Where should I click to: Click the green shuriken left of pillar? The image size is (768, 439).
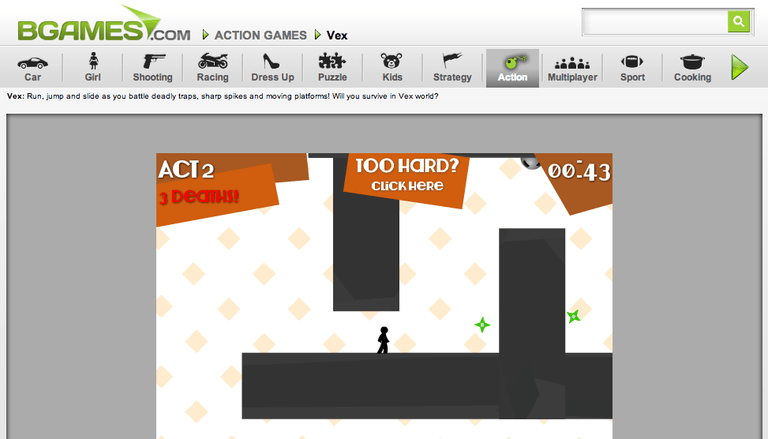click(482, 325)
